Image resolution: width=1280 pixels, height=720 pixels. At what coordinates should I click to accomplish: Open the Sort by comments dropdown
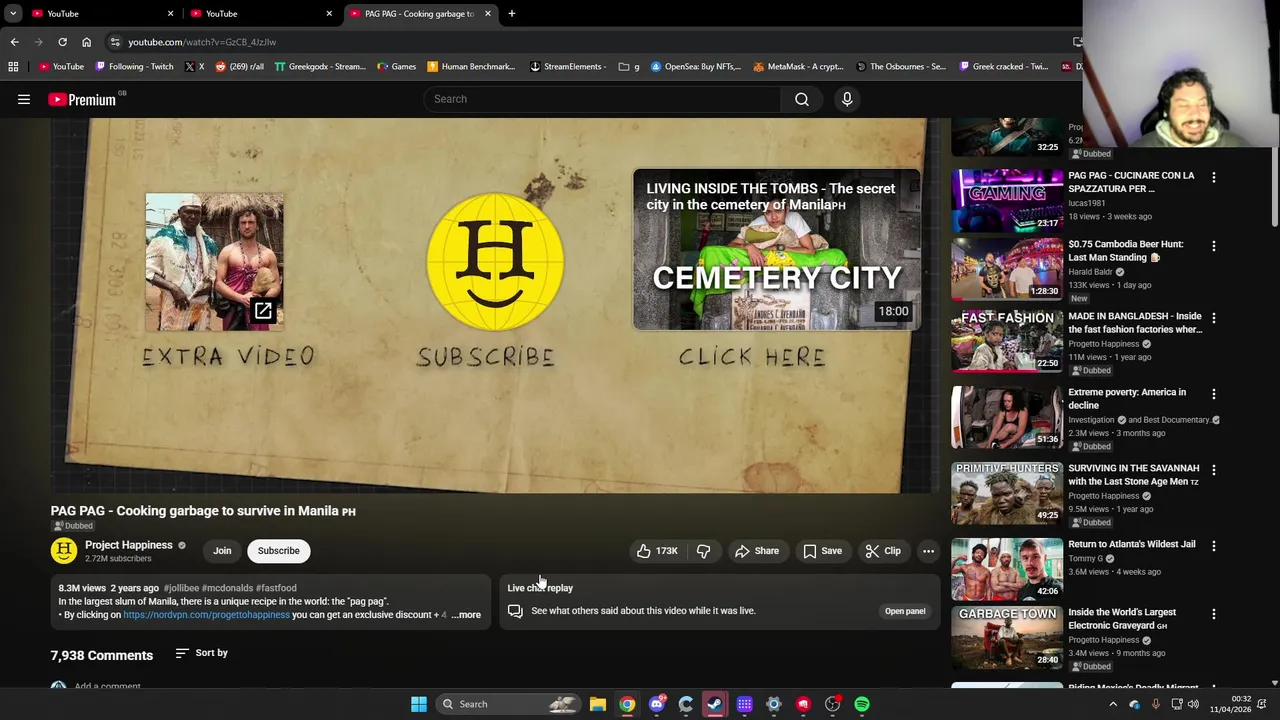coord(202,653)
